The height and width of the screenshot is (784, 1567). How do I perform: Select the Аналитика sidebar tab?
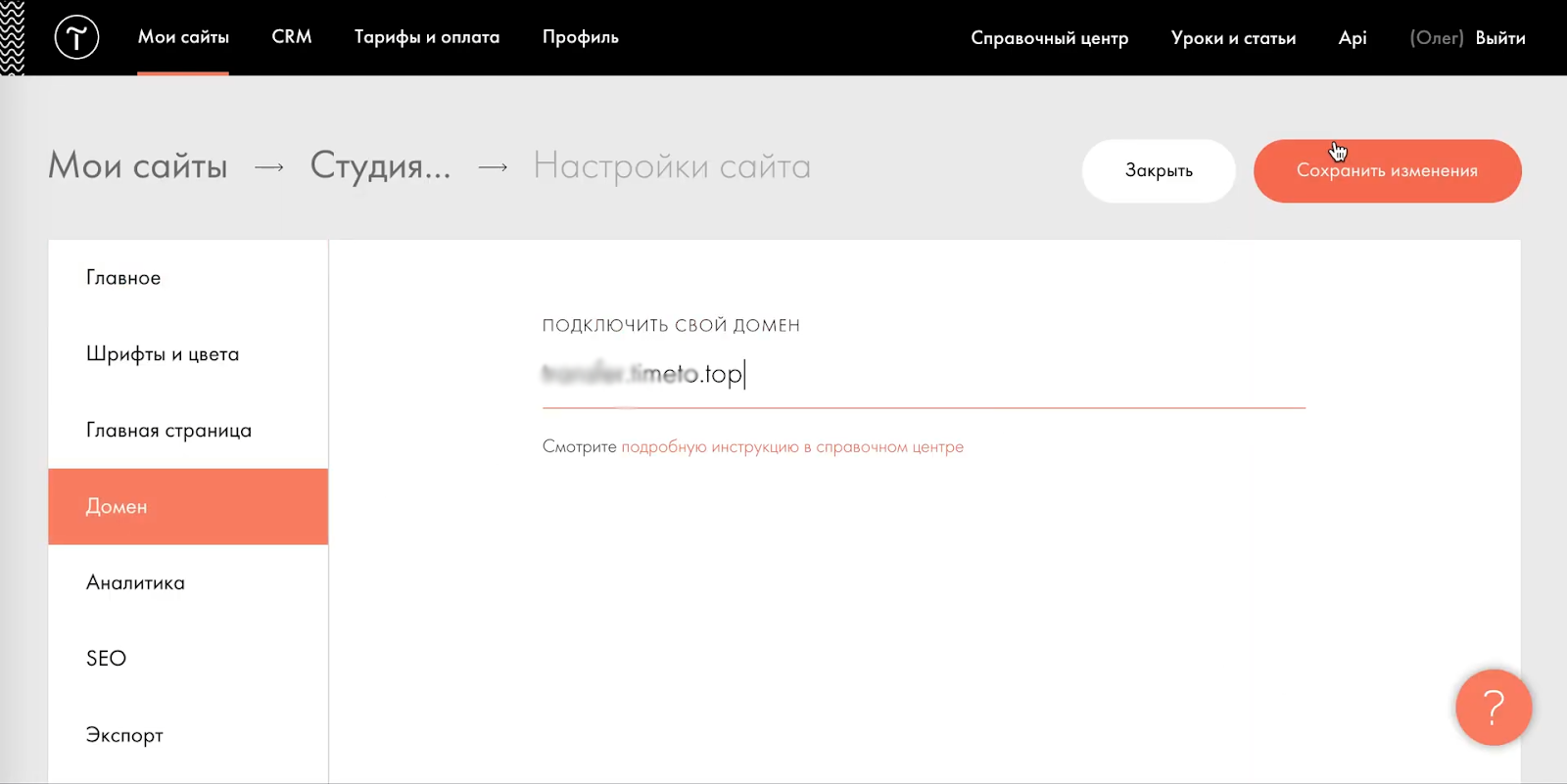pos(135,583)
